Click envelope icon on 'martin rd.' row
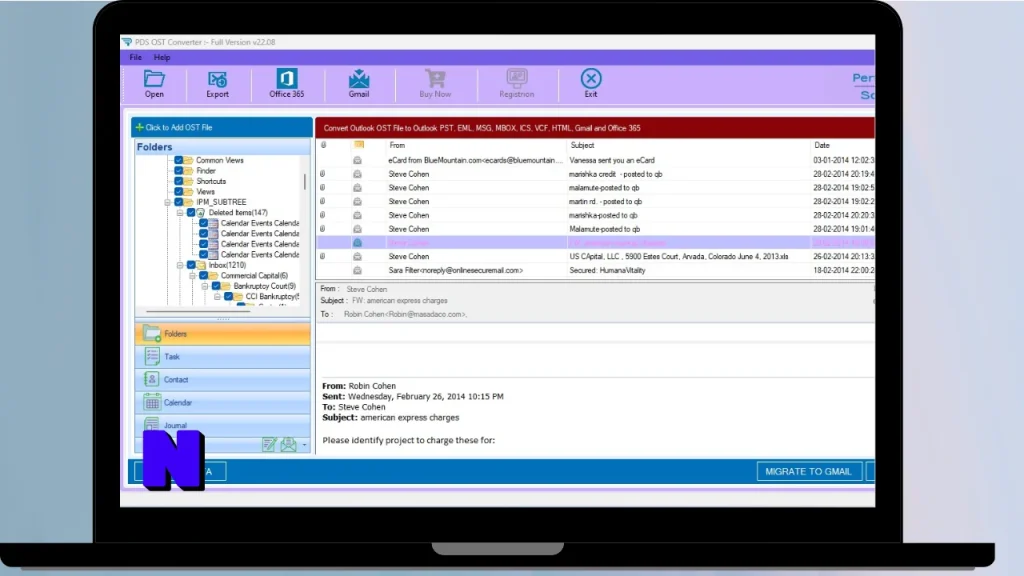This screenshot has width=1024, height=576. pos(357,202)
